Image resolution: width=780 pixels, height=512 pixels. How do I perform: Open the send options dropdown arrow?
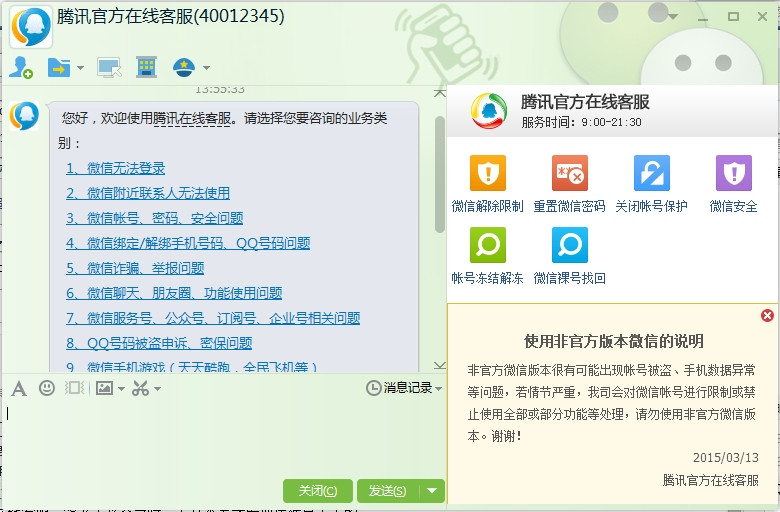[x=432, y=491]
